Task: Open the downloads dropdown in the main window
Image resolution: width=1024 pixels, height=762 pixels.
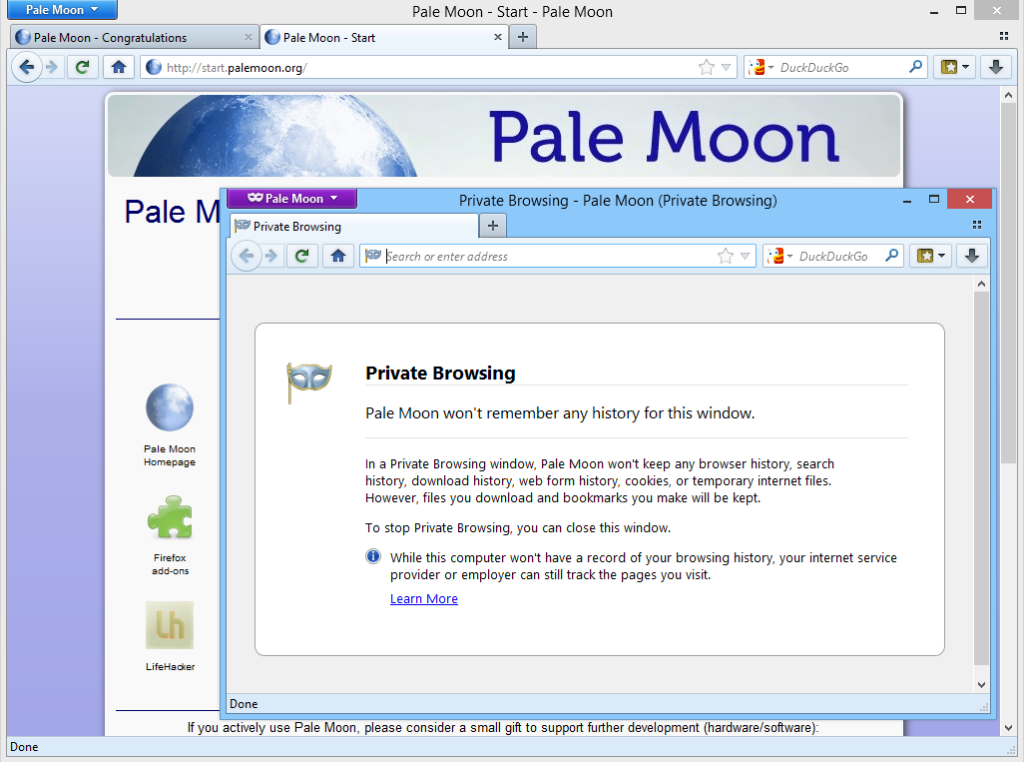Action: click(x=996, y=67)
